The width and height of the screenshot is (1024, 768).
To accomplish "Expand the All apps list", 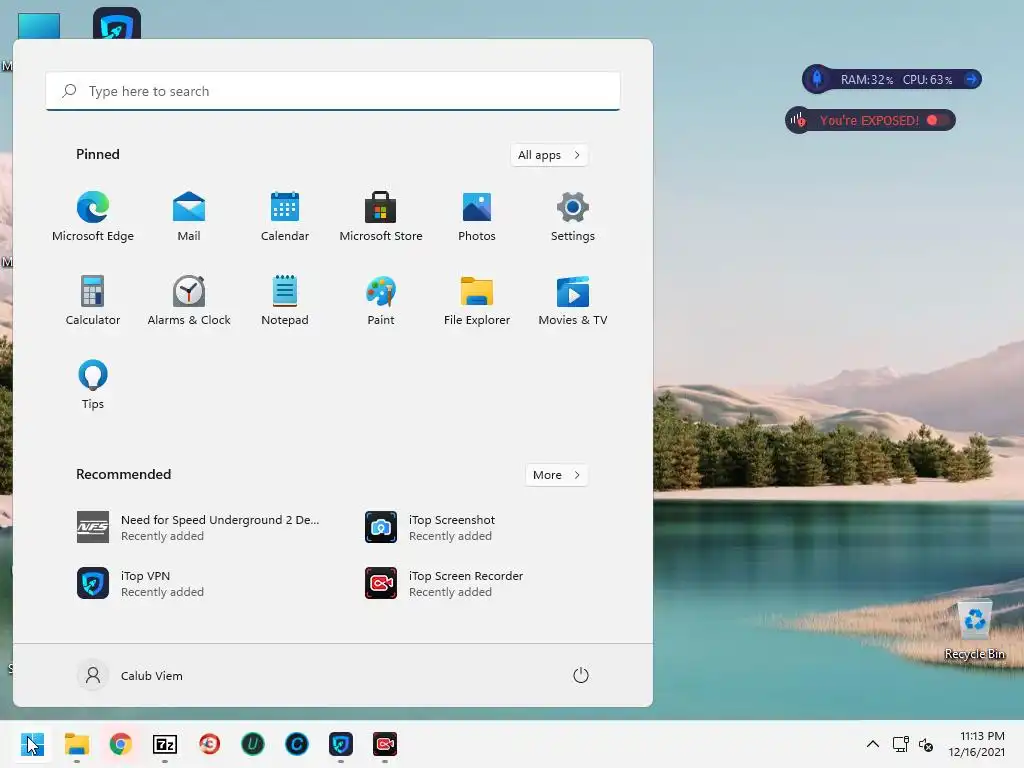I will point(549,155).
